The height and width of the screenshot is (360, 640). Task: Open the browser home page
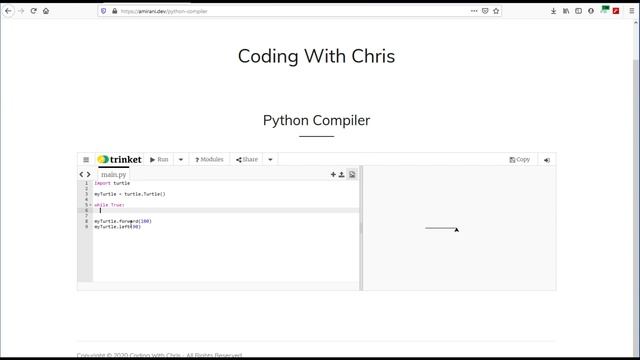coord(46,11)
